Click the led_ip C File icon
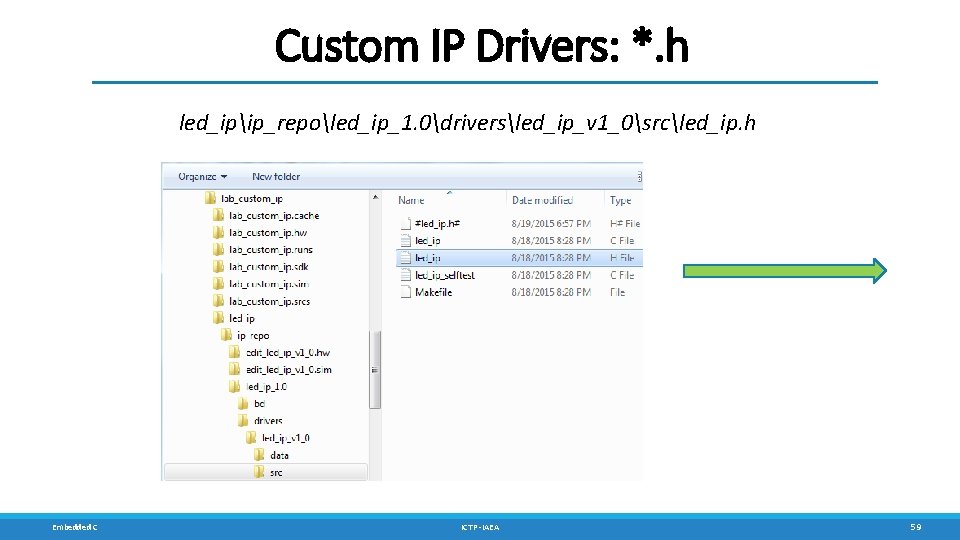Image resolution: width=960 pixels, height=540 pixels. [405, 241]
